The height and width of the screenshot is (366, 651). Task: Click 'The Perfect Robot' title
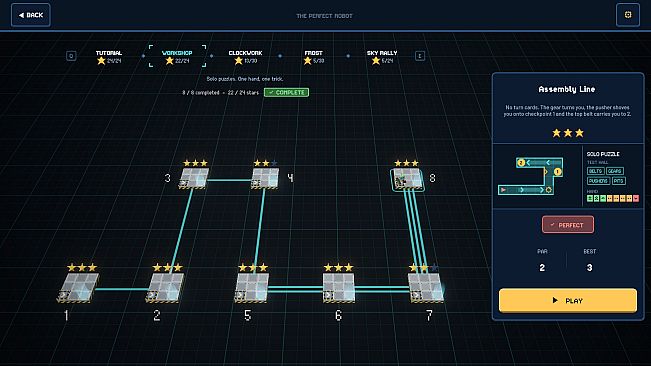pos(324,16)
